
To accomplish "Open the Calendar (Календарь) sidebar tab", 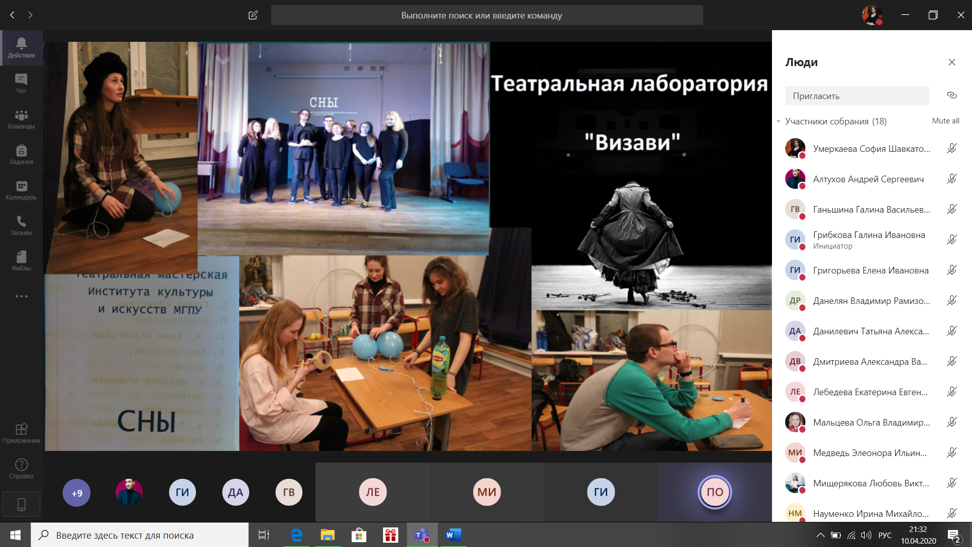I will click(x=21, y=190).
